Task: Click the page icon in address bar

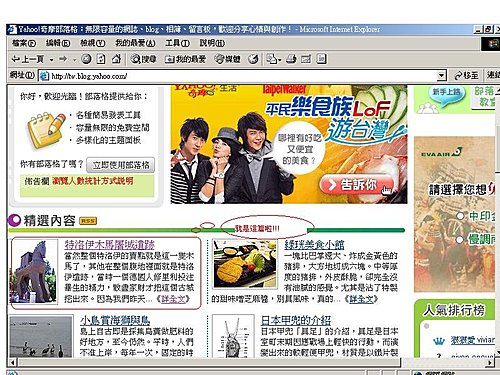Action: (44, 76)
